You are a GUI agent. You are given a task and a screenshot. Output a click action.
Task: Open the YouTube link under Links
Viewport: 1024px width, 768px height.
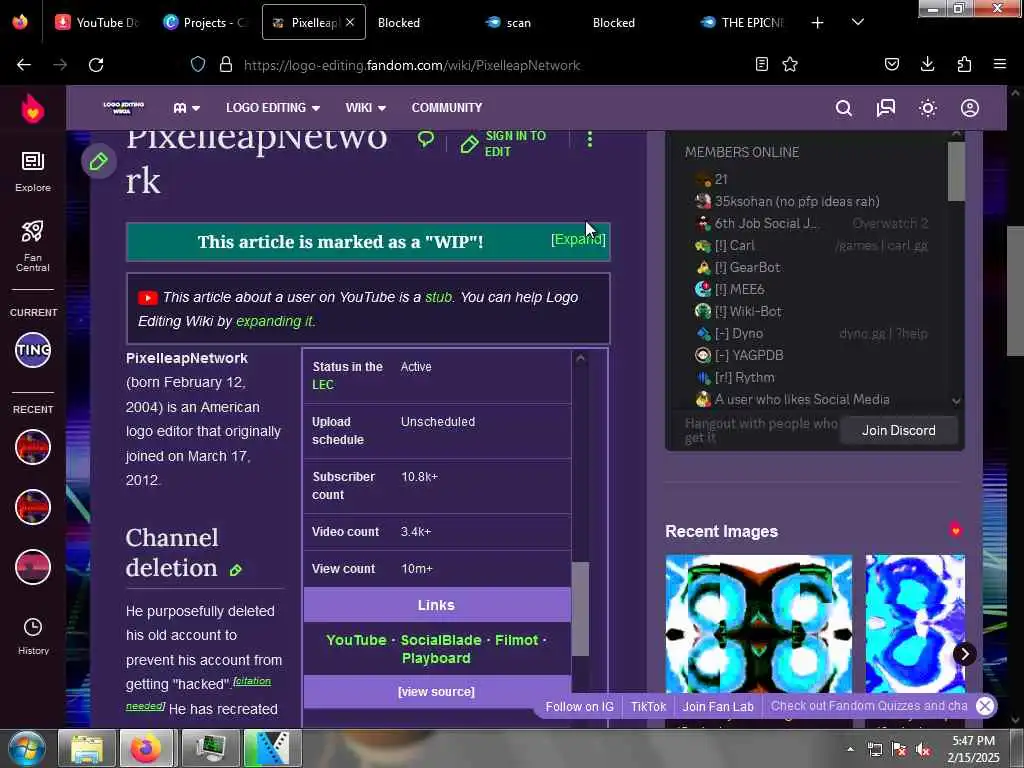(356, 640)
